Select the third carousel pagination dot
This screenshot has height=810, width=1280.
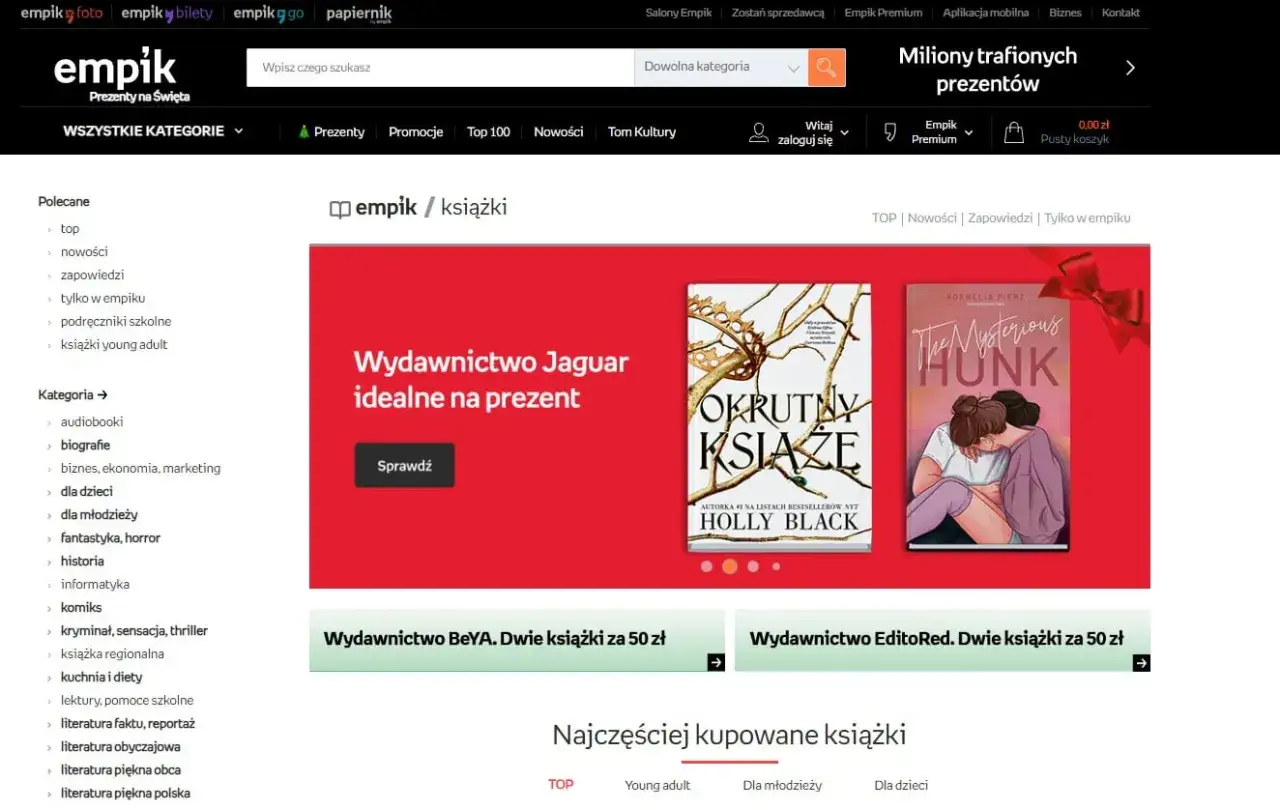[x=753, y=566]
